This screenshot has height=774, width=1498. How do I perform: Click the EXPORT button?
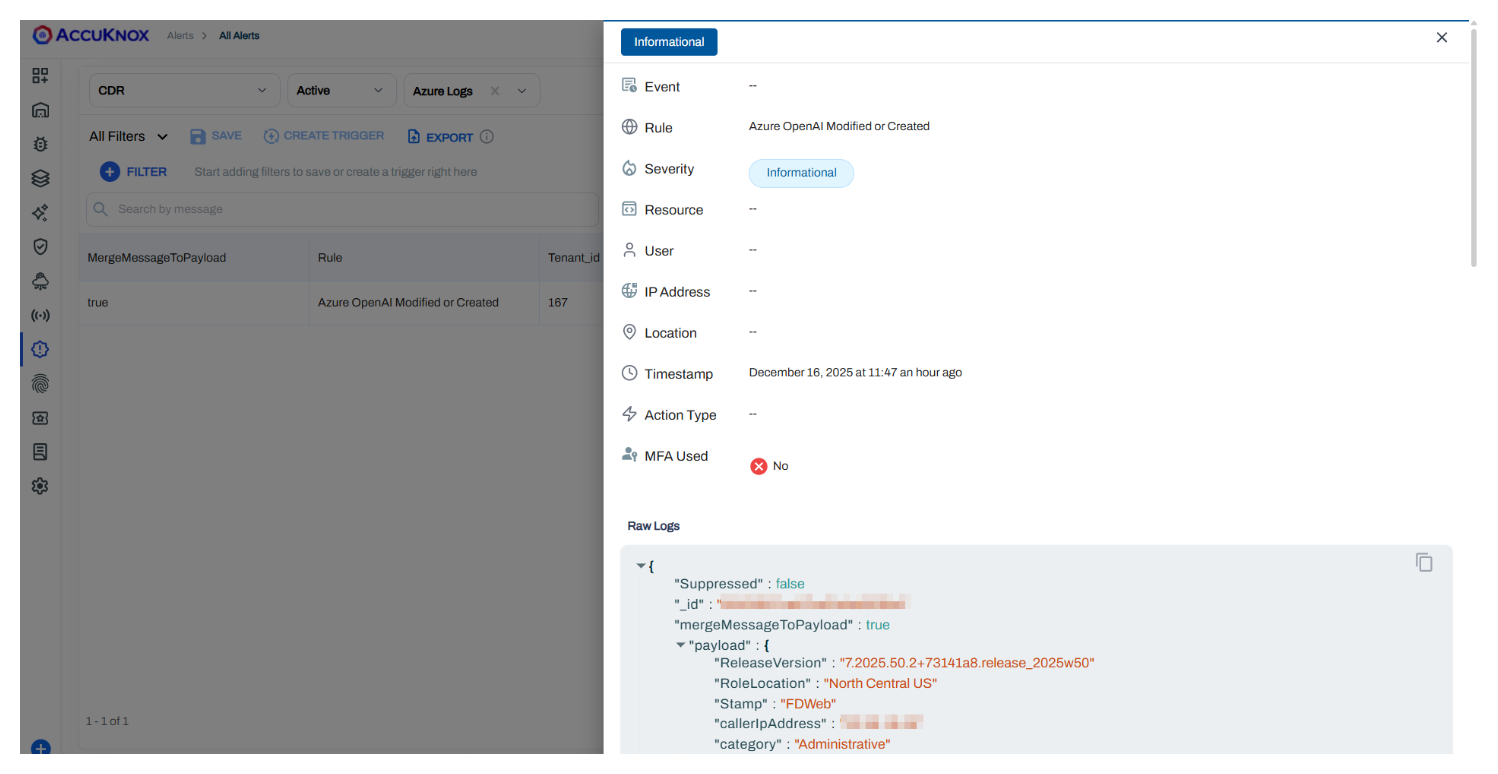click(x=440, y=137)
